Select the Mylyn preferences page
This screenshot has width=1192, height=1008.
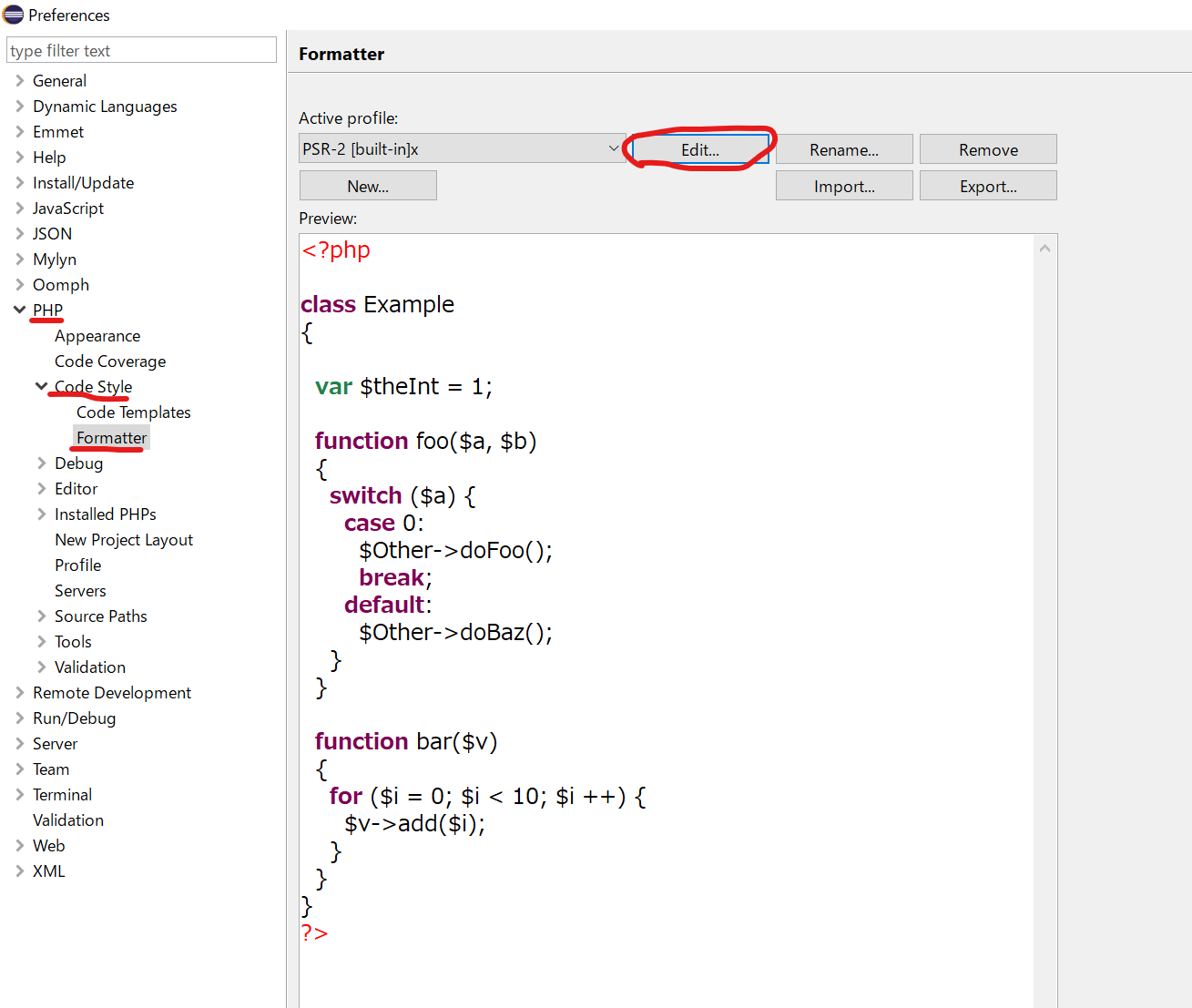[x=55, y=260]
